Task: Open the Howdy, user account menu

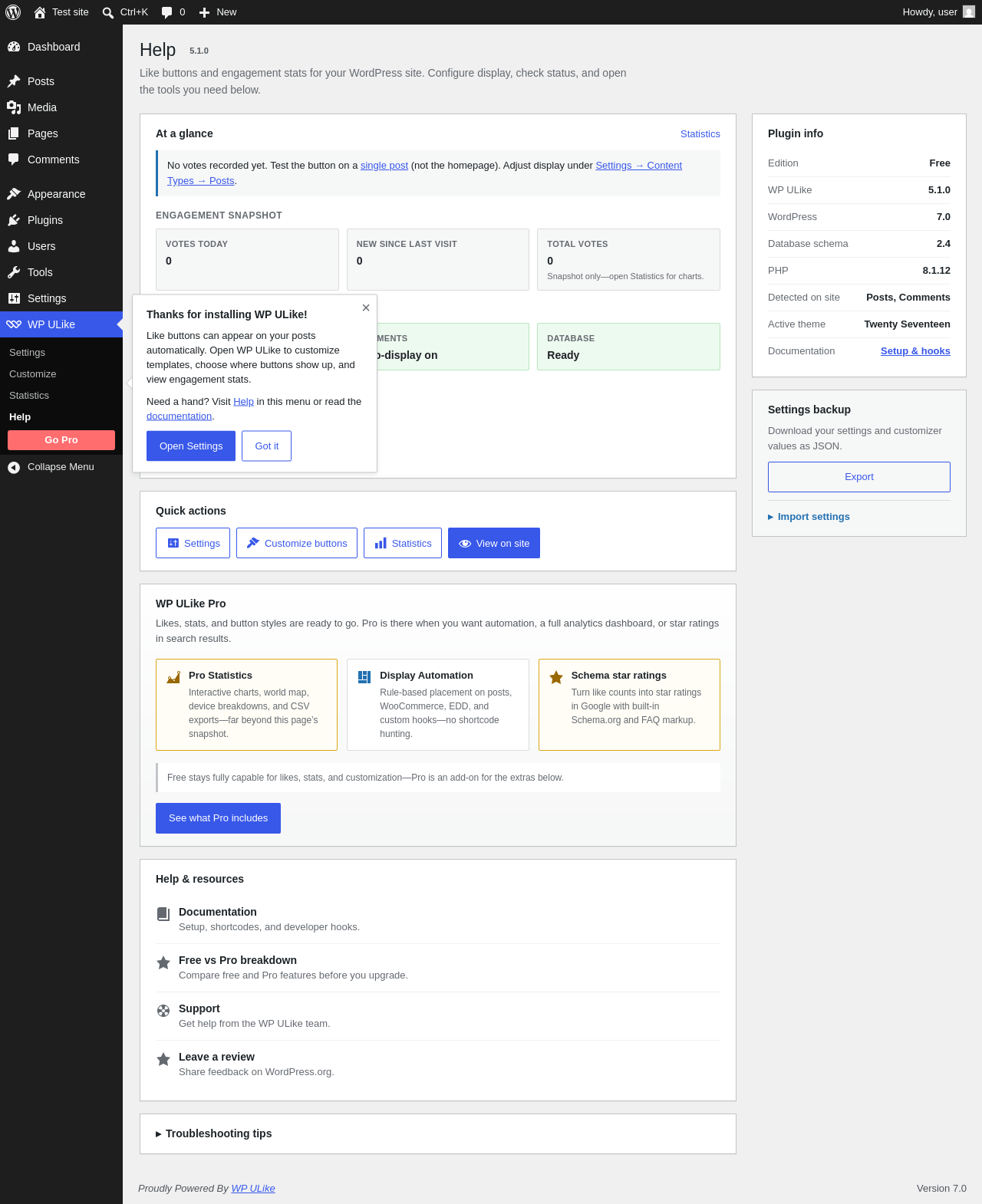Action: click(938, 12)
